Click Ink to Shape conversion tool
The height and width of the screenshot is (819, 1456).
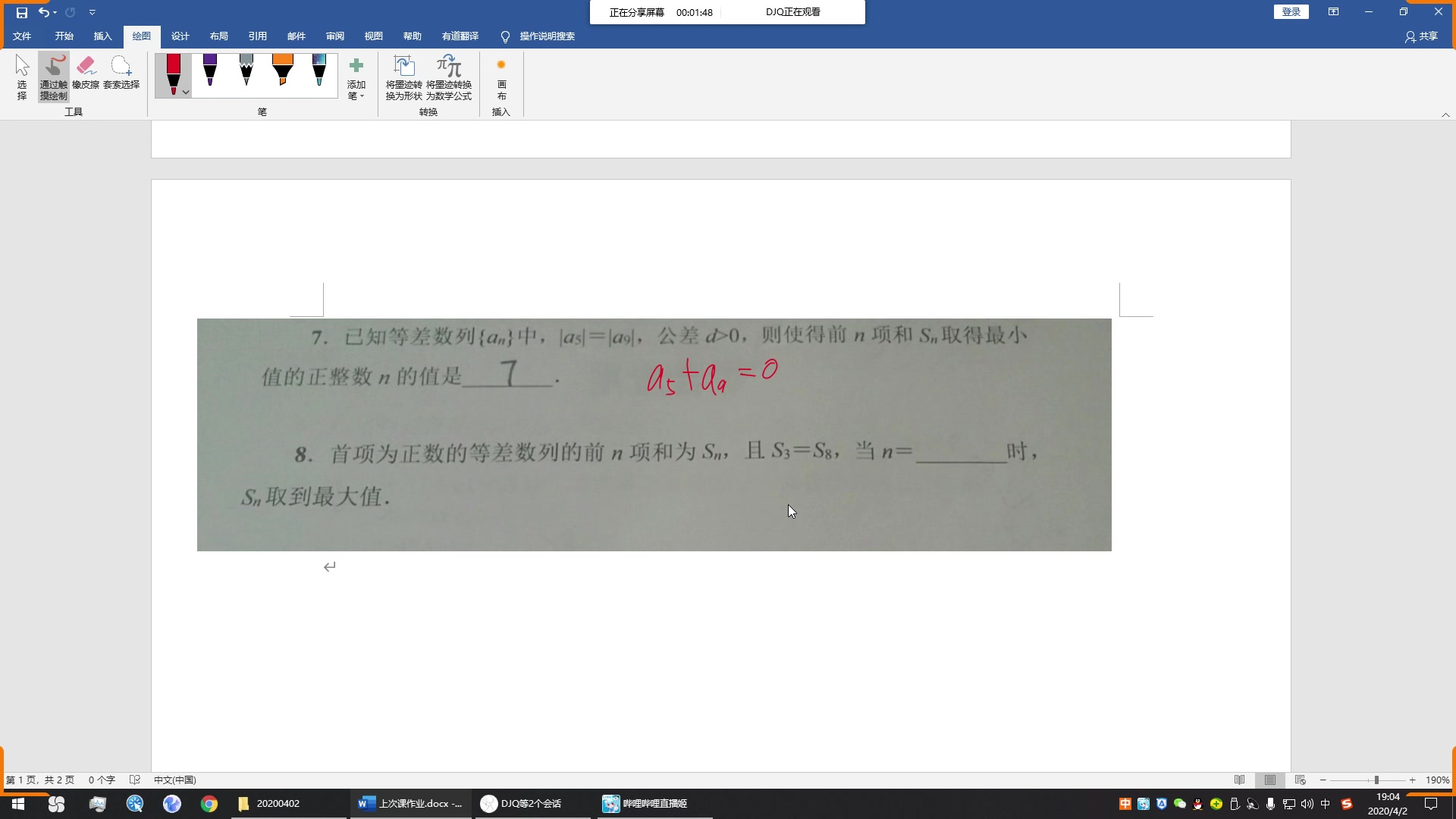click(404, 78)
